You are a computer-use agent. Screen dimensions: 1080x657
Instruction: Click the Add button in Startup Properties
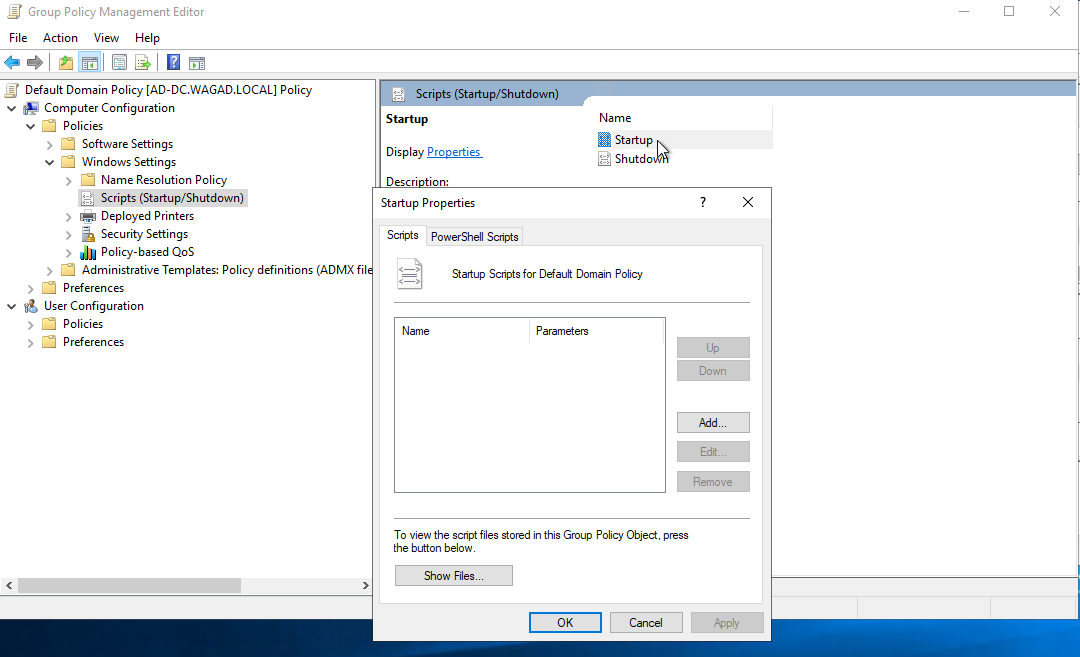[712, 422]
